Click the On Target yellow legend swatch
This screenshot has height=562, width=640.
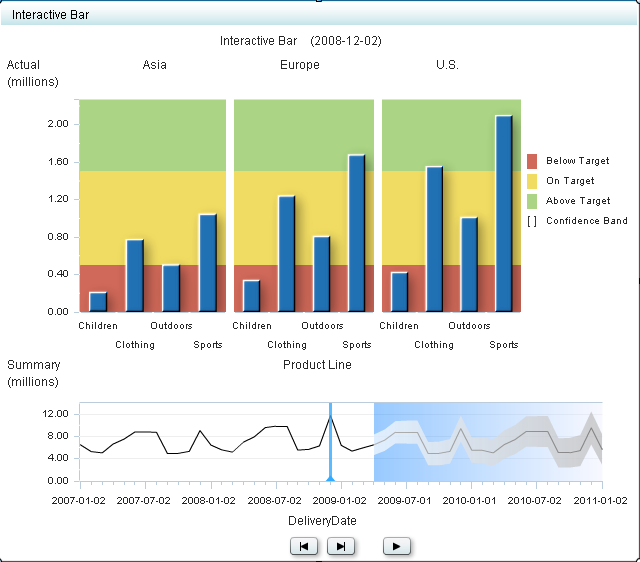tap(532, 181)
